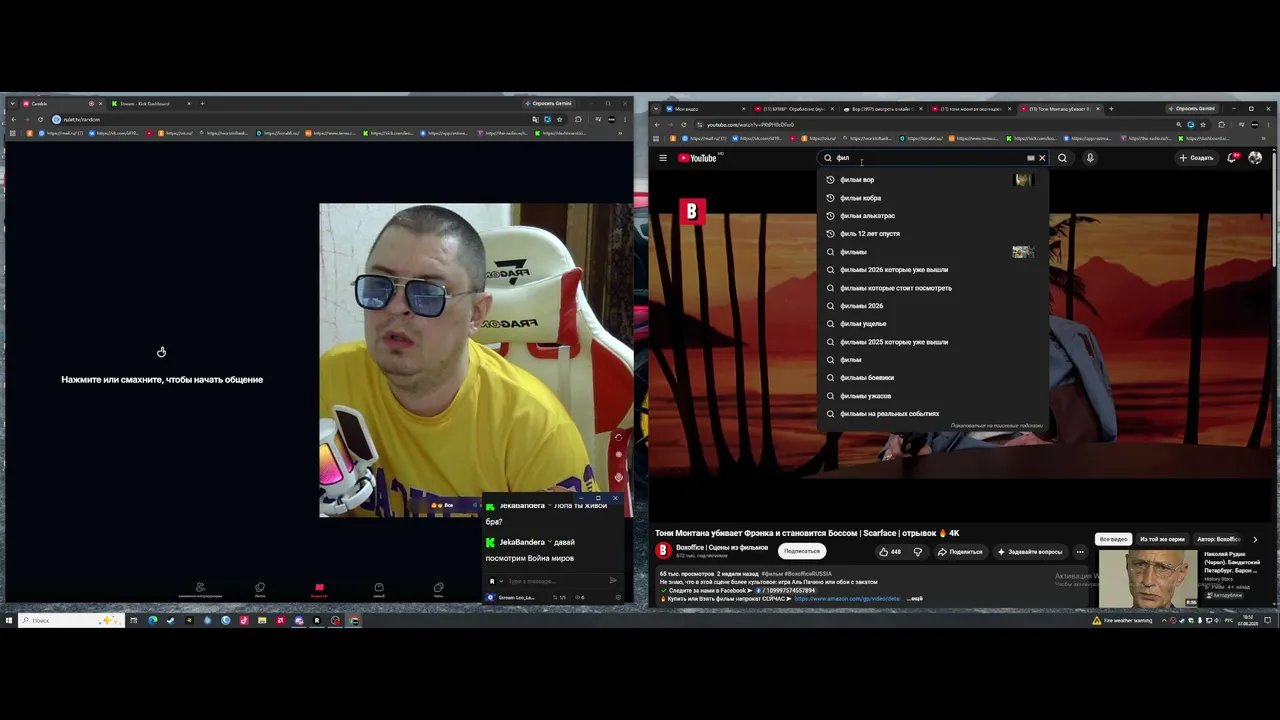Choose suggestion 'фильмы на реальных событиях'
This screenshot has width=1280, height=720.
click(x=931, y=414)
